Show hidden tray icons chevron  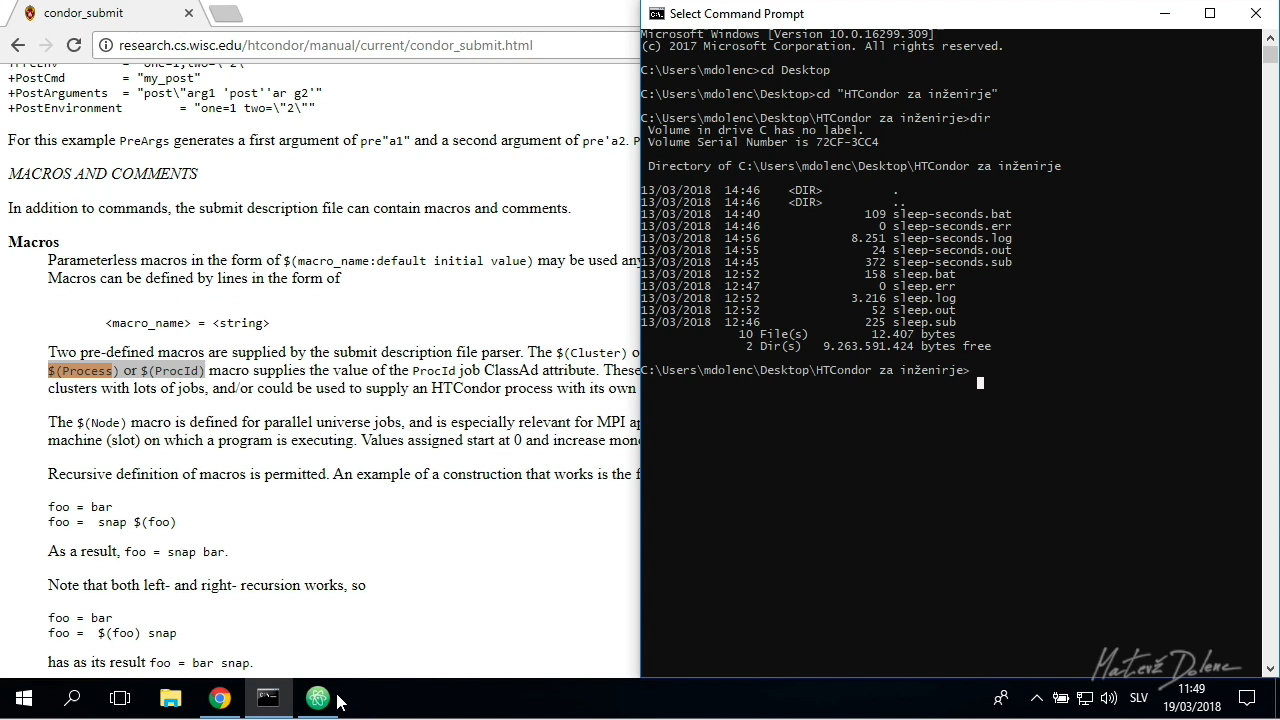click(x=1037, y=698)
